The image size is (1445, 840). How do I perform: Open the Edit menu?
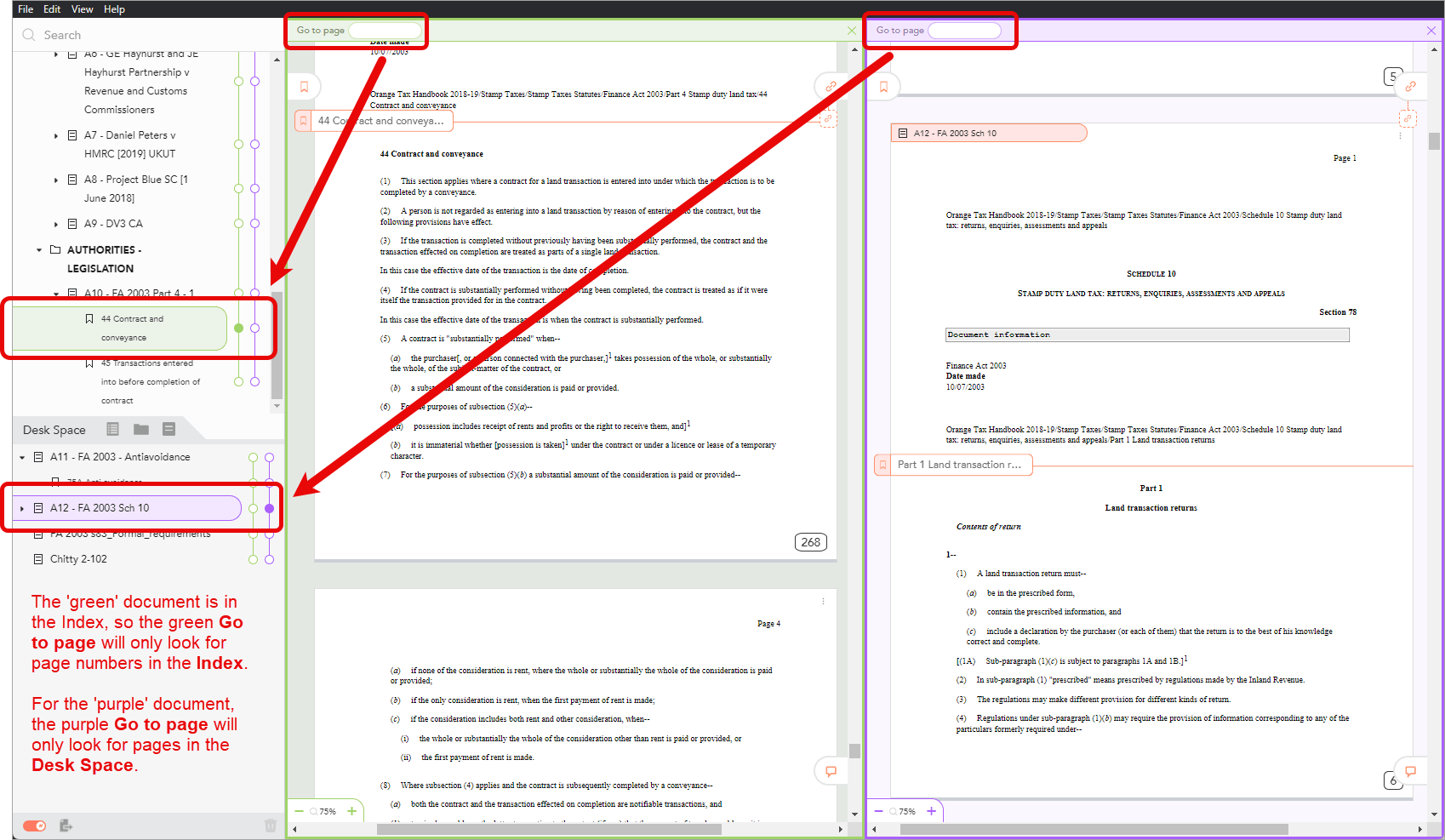52,9
